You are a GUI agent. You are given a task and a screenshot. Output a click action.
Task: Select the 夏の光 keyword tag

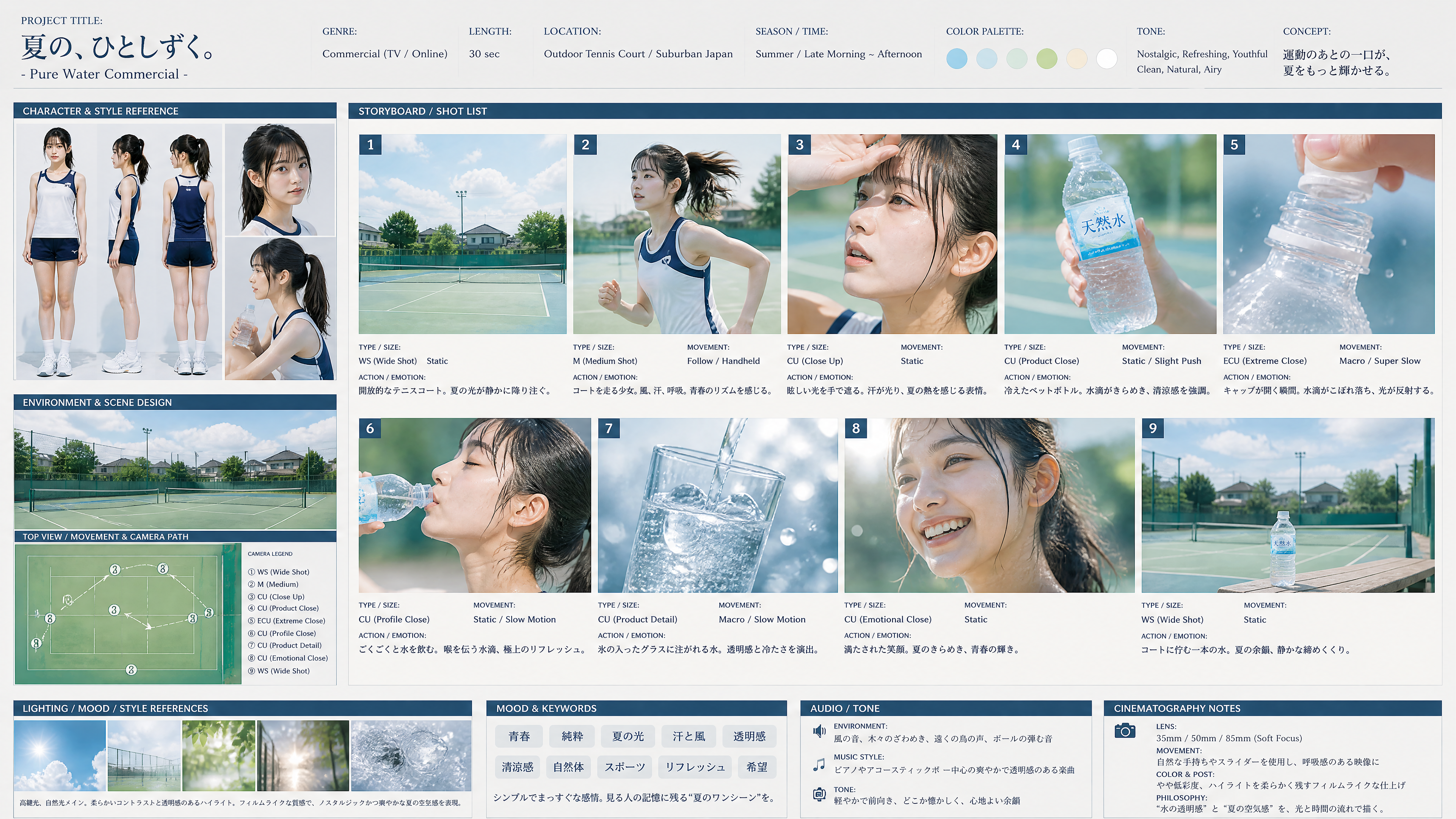628,736
